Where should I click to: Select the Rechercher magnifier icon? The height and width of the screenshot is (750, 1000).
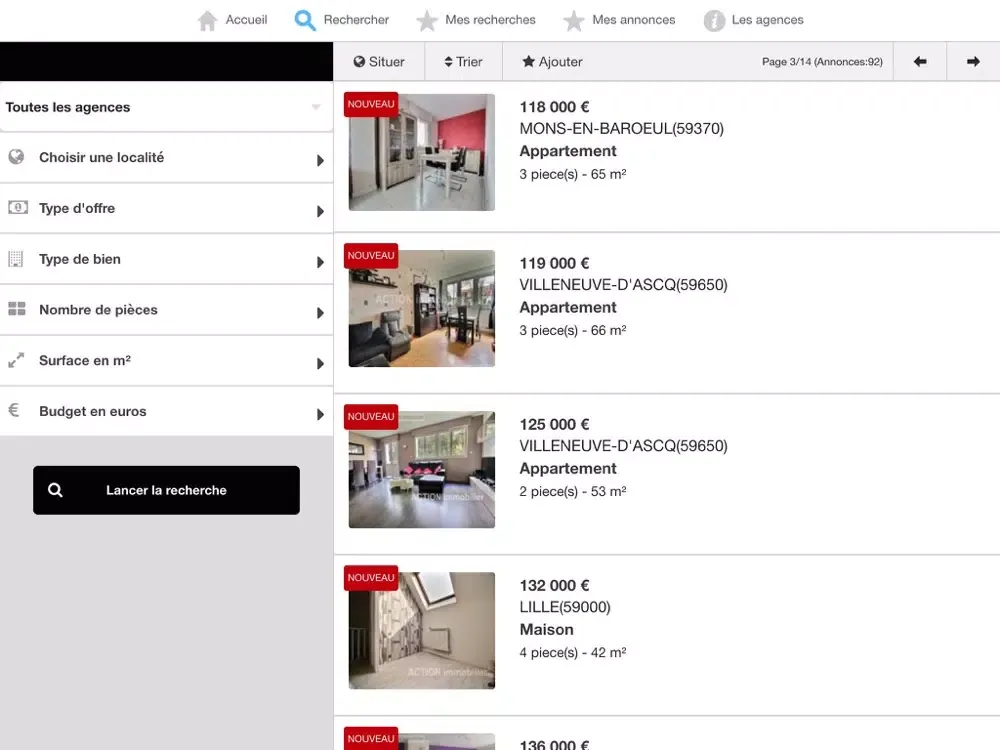point(305,20)
